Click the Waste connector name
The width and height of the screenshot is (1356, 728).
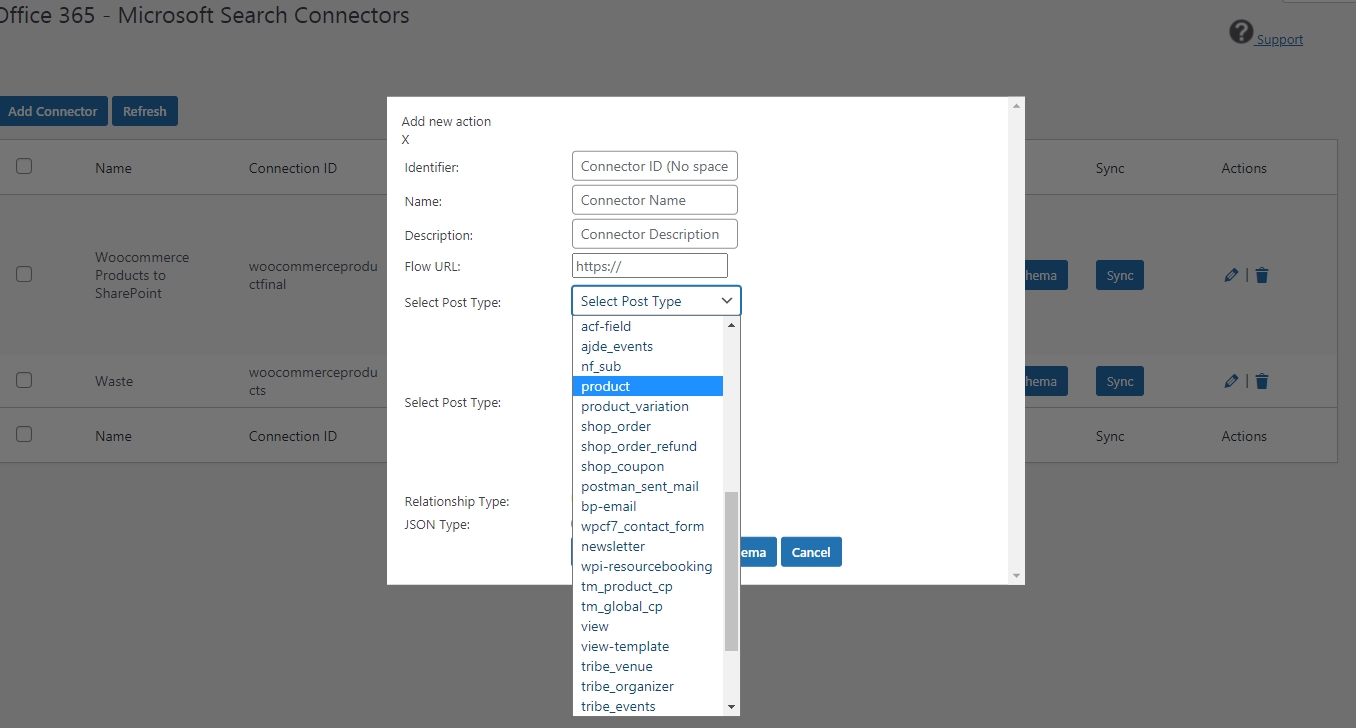[x=114, y=381]
